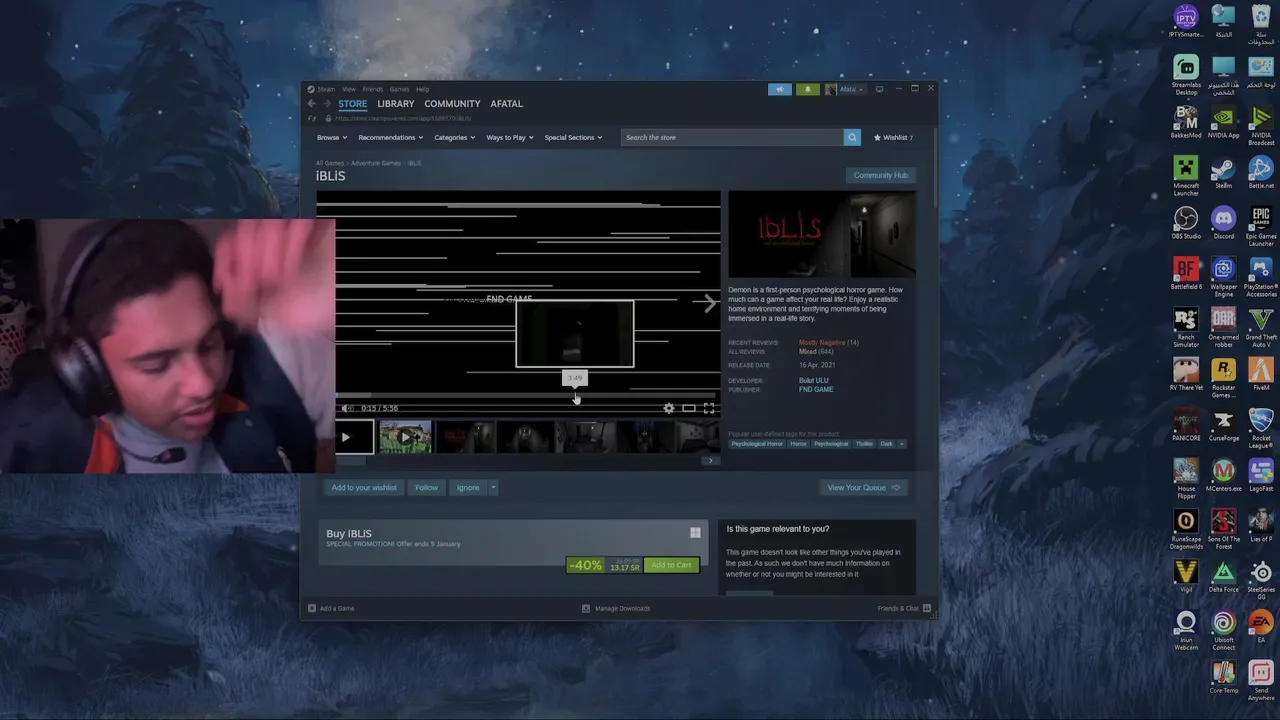Open NVIDIA Broadcast desktop icon
The height and width of the screenshot is (720, 1280).
[1261, 125]
